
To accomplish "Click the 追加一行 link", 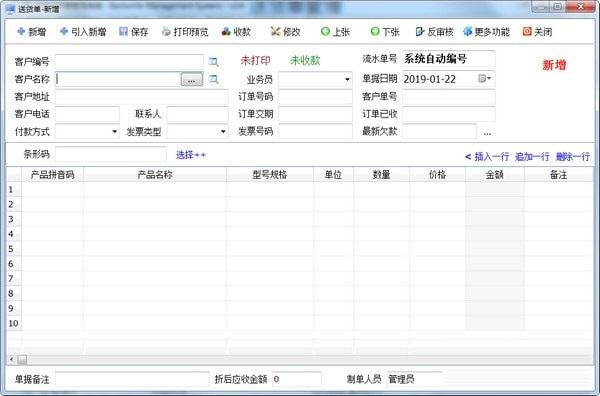I will tap(532, 156).
